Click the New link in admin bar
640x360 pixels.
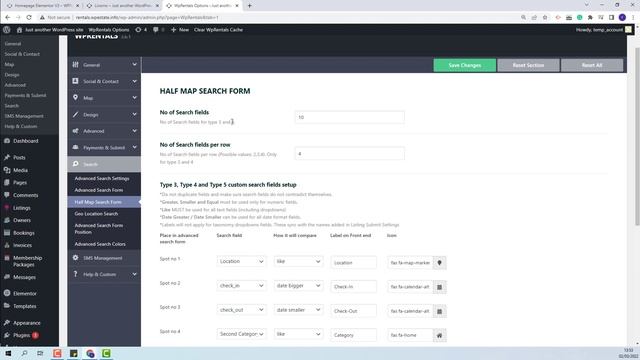click(x=180, y=29)
